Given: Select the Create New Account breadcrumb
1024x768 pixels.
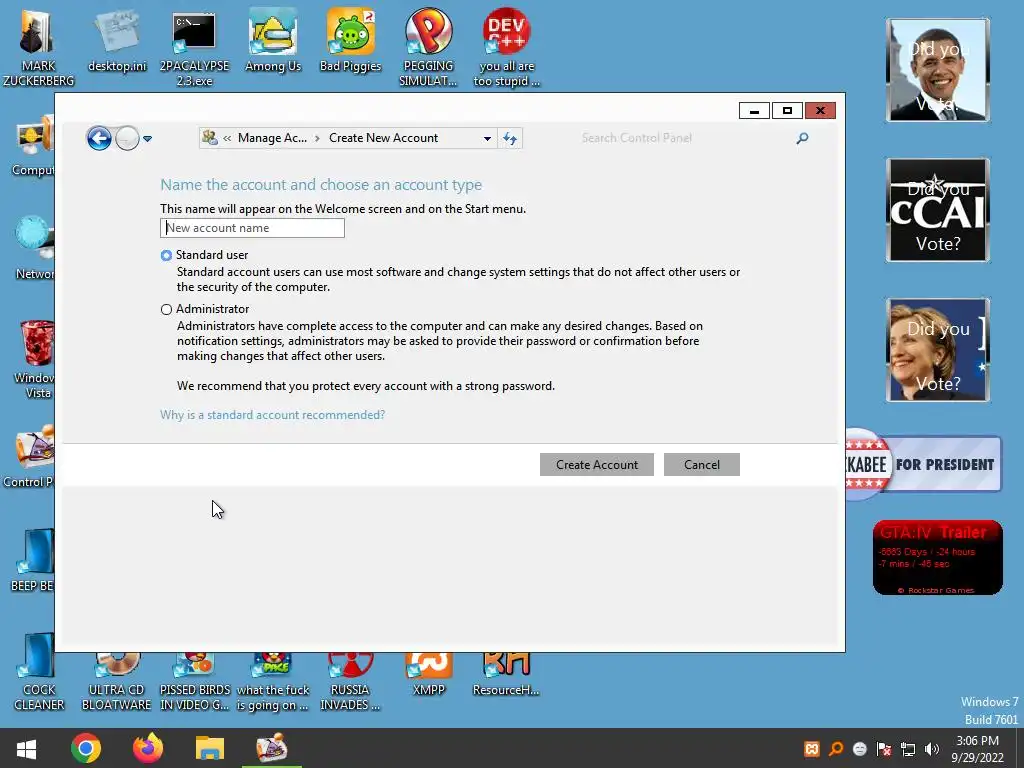Looking at the screenshot, I should [383, 138].
